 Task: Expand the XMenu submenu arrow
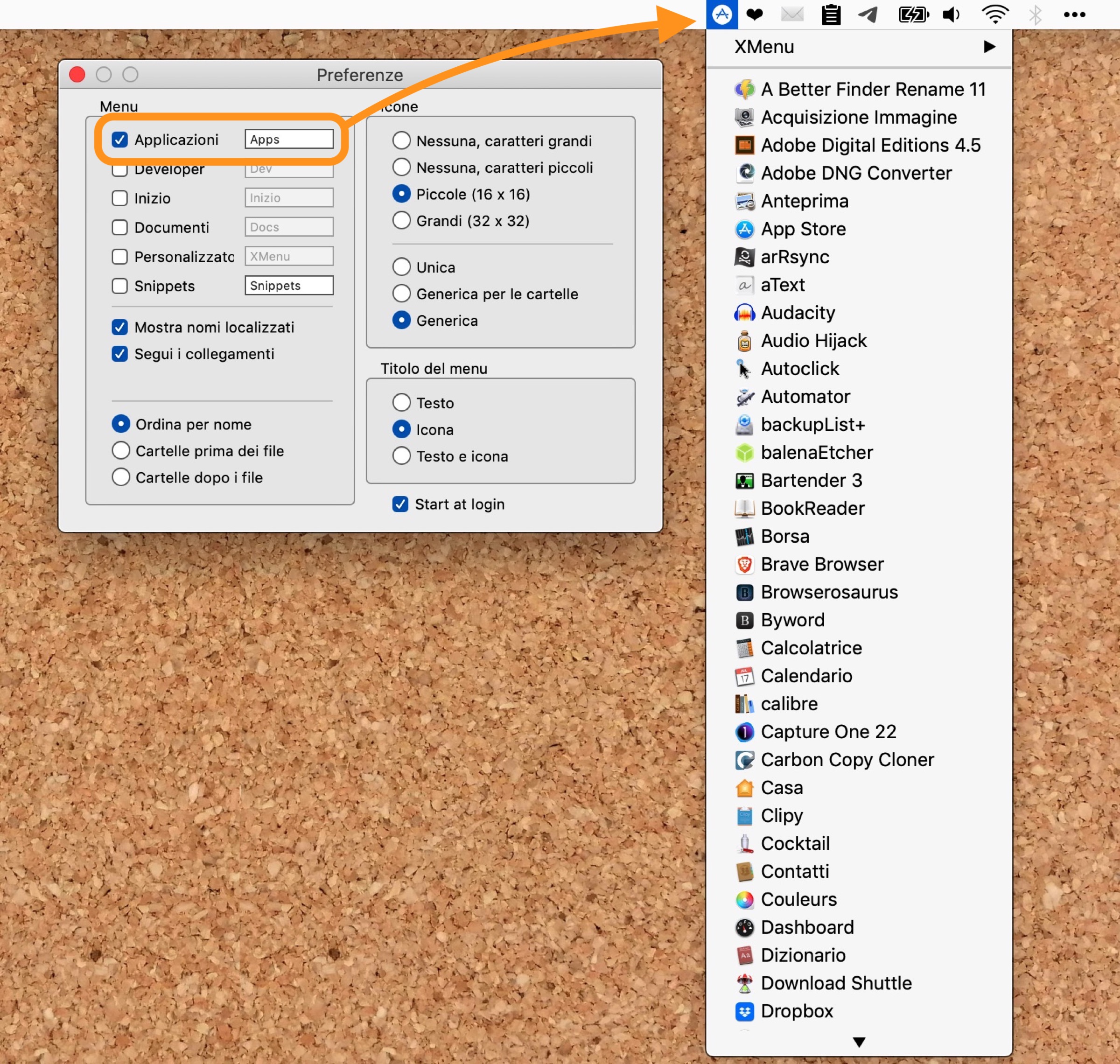[989, 47]
